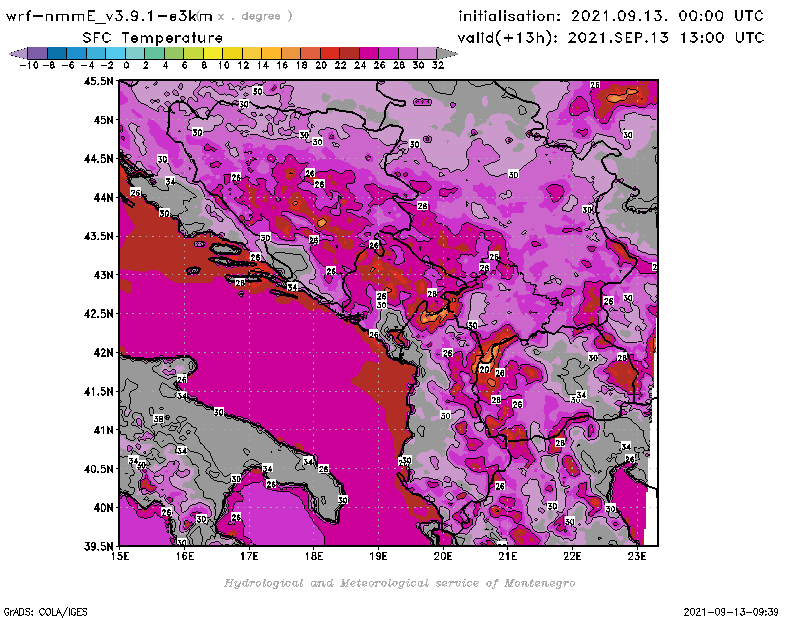This screenshot has width=800, height=618.
Task: Select the cyan legend swatch between -2 and 0
Action: [x=115, y=53]
